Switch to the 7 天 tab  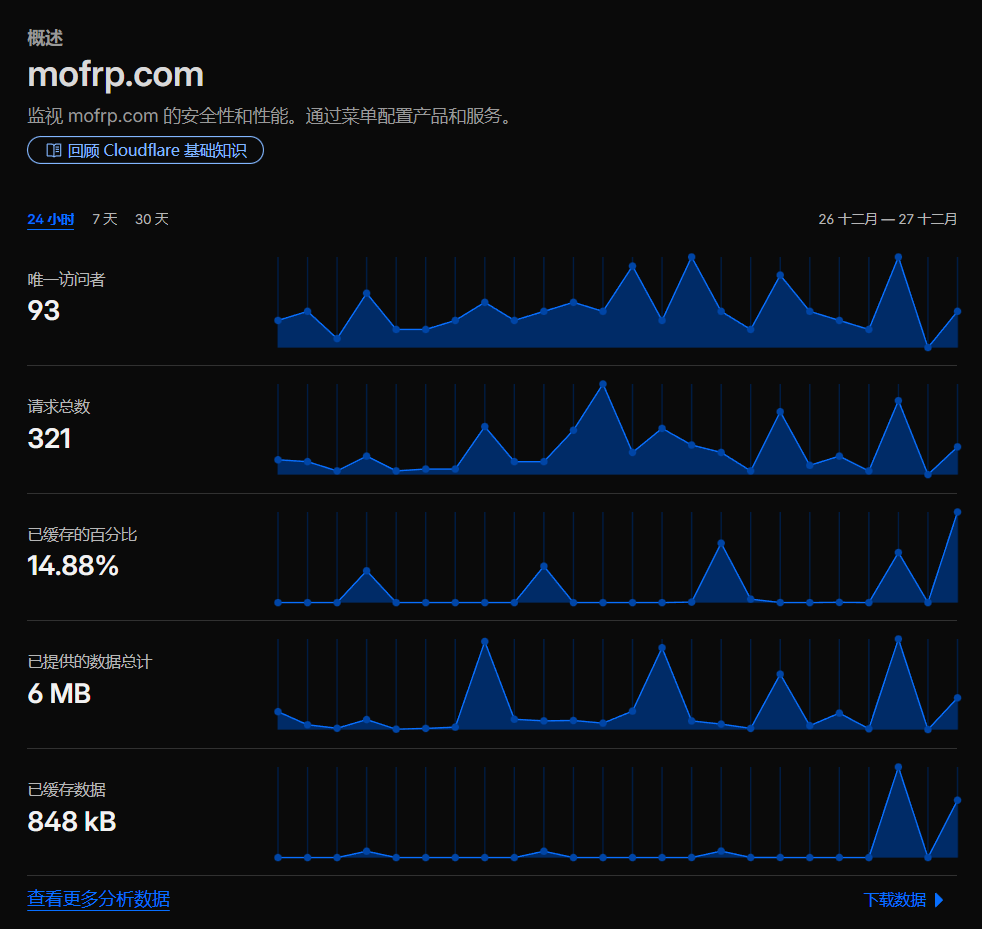pos(105,219)
